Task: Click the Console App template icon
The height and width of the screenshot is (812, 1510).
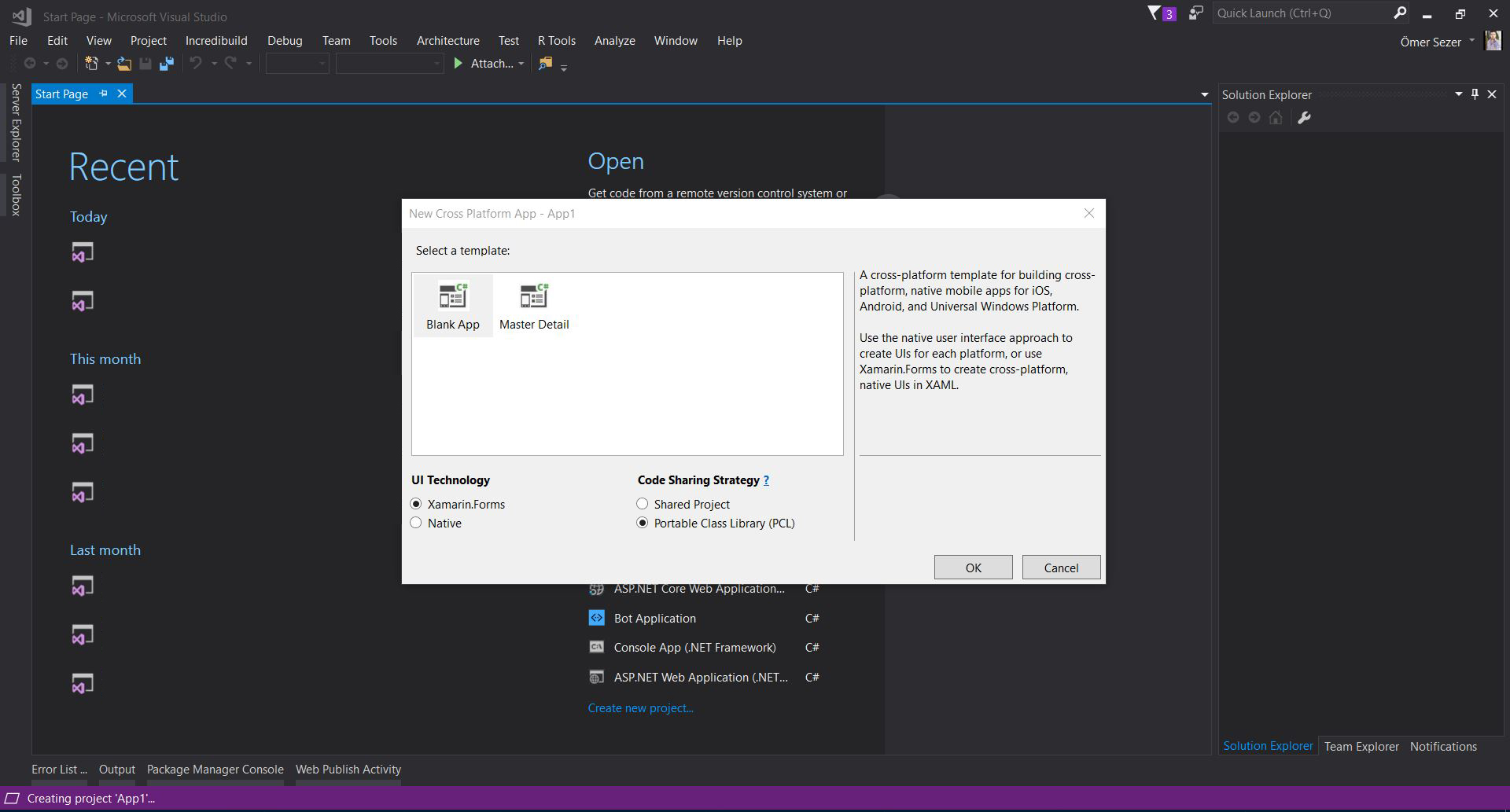Action: pyautogui.click(x=597, y=647)
